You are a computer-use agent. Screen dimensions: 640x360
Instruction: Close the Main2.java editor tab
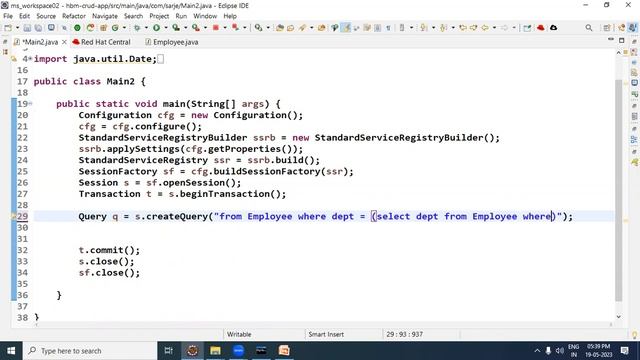(x=64, y=42)
